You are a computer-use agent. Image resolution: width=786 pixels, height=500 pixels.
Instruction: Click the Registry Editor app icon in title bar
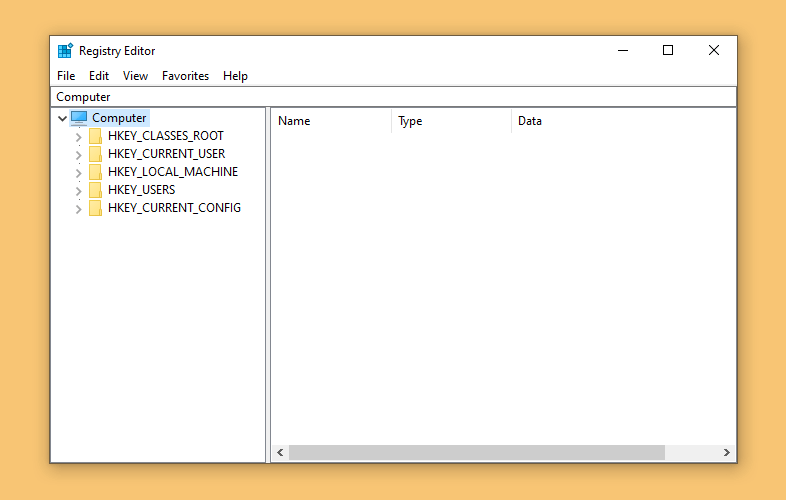[x=65, y=51]
